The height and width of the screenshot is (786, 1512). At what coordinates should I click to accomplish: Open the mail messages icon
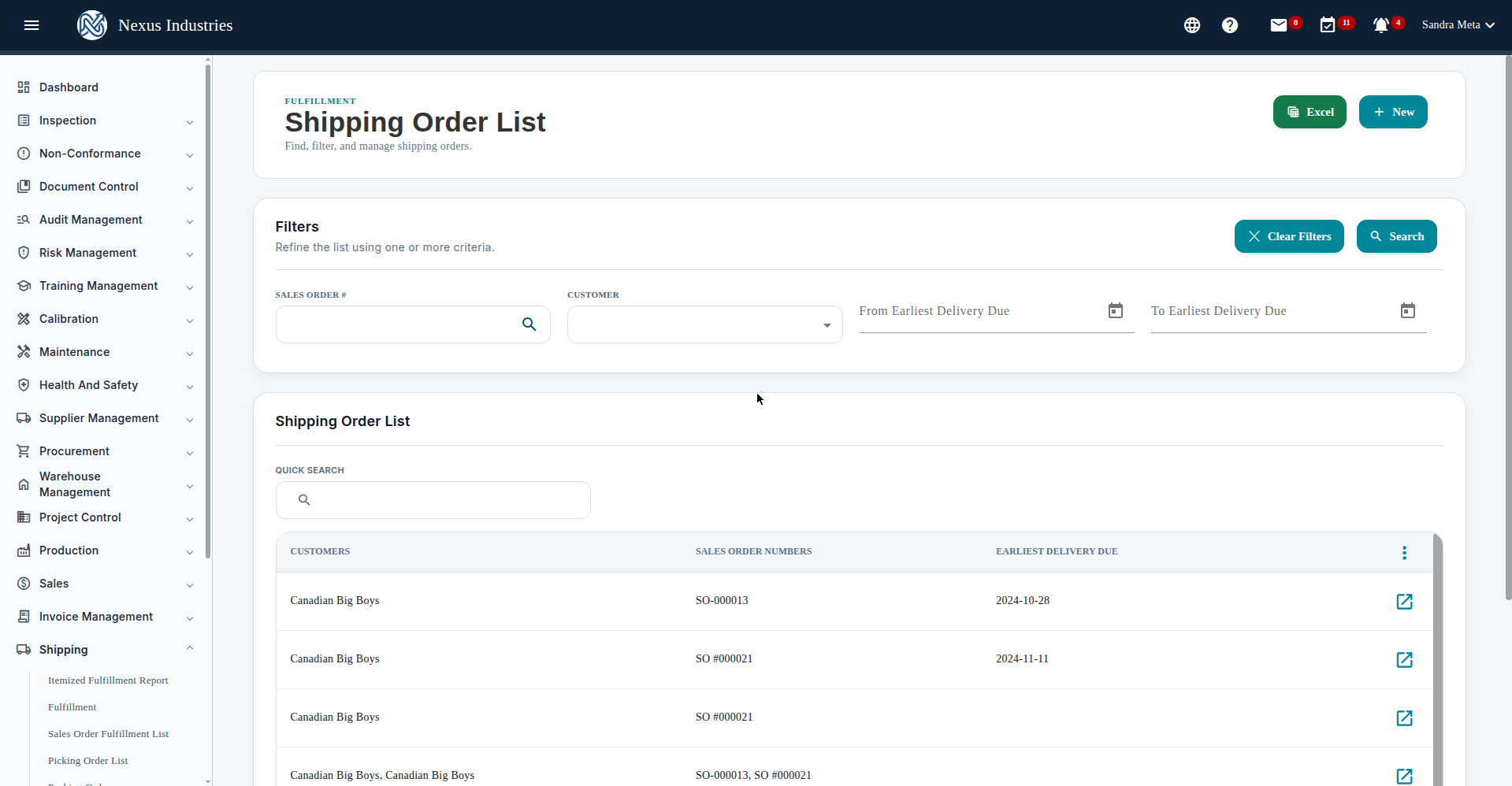click(1279, 25)
